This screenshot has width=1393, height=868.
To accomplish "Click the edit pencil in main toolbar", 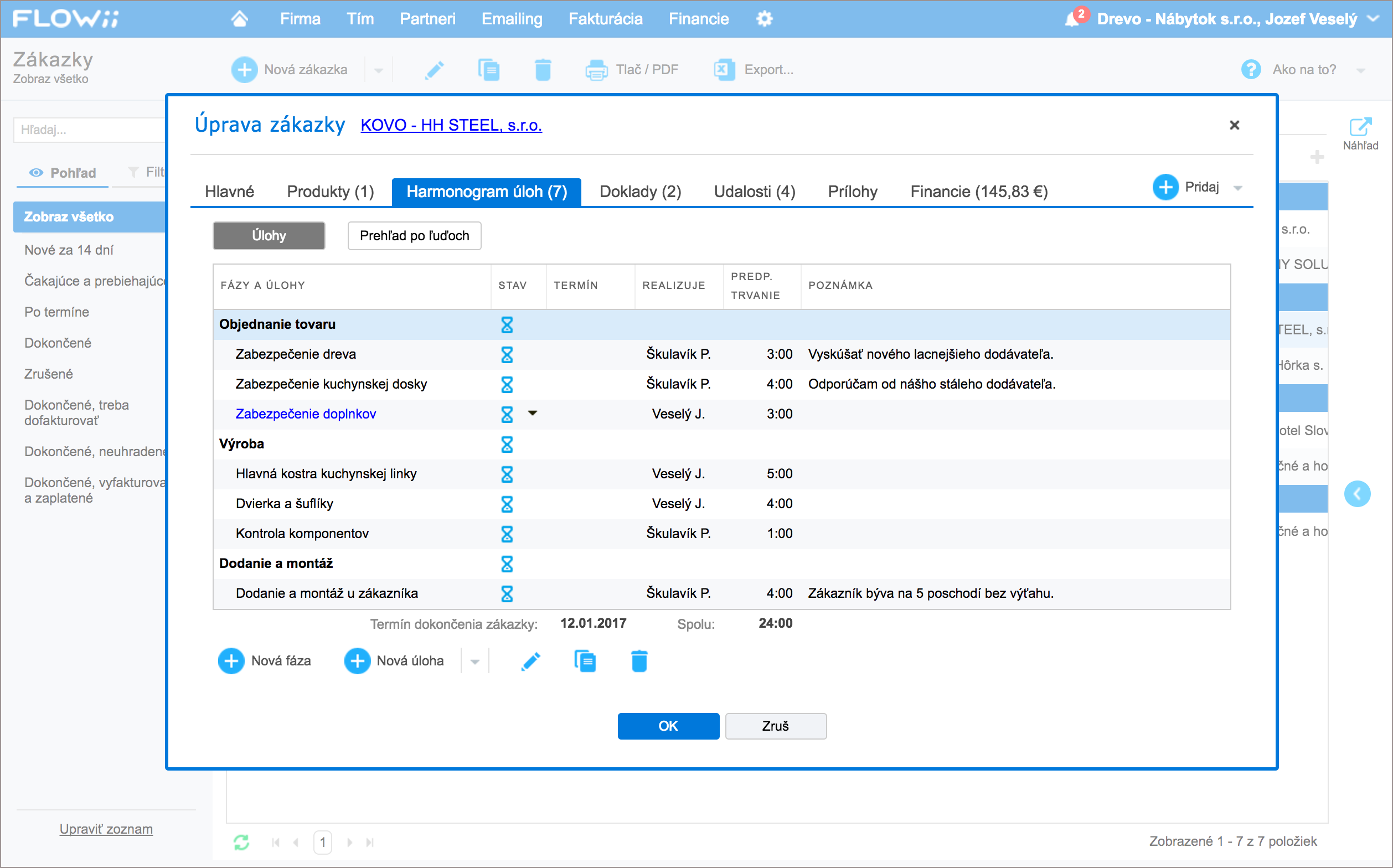I will 435,70.
